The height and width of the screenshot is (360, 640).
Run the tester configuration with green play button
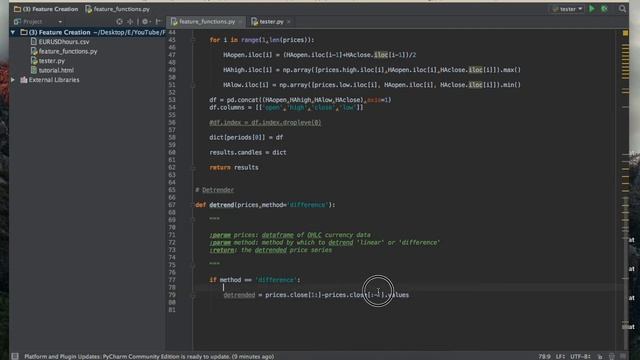click(592, 9)
